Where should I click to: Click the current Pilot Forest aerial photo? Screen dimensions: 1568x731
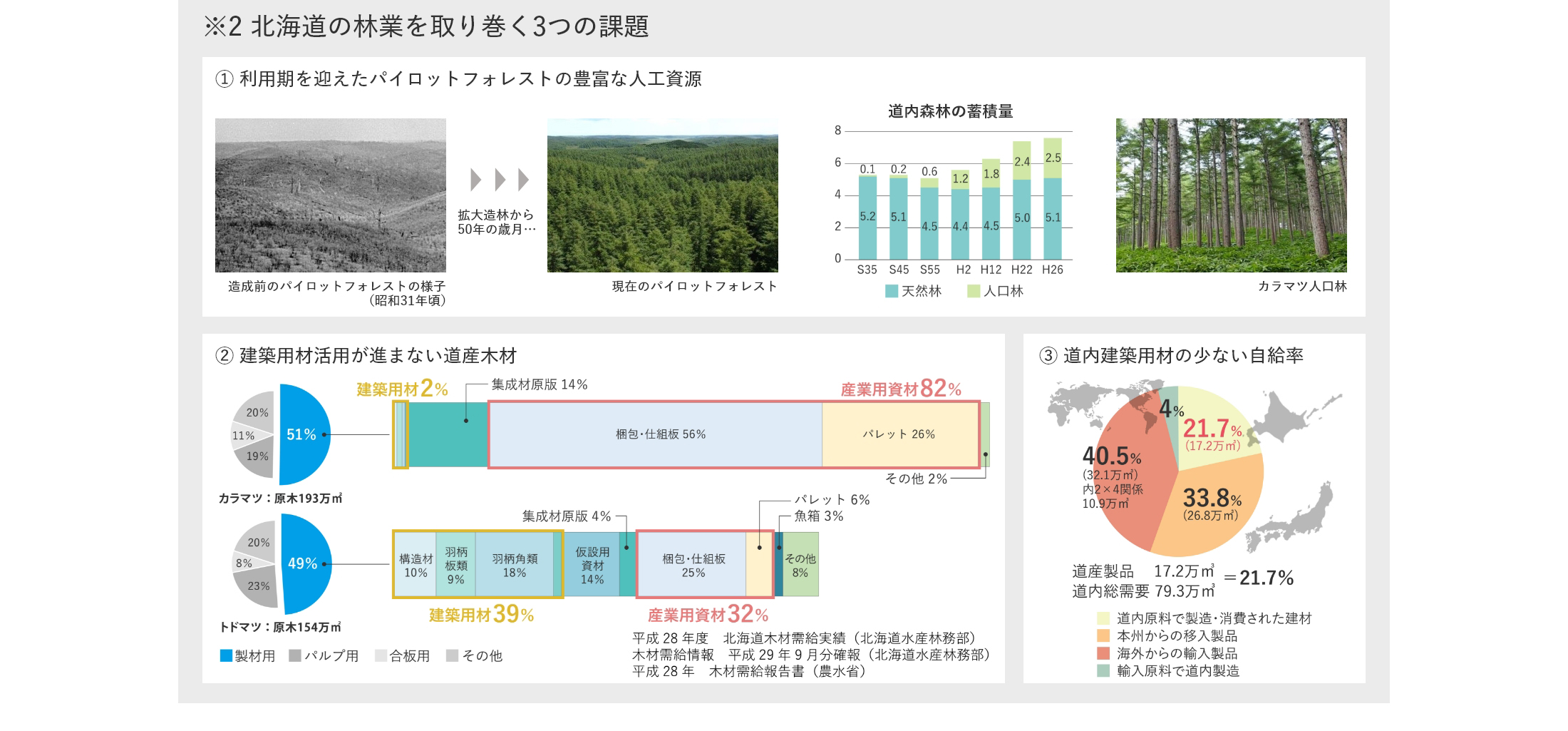click(663, 195)
